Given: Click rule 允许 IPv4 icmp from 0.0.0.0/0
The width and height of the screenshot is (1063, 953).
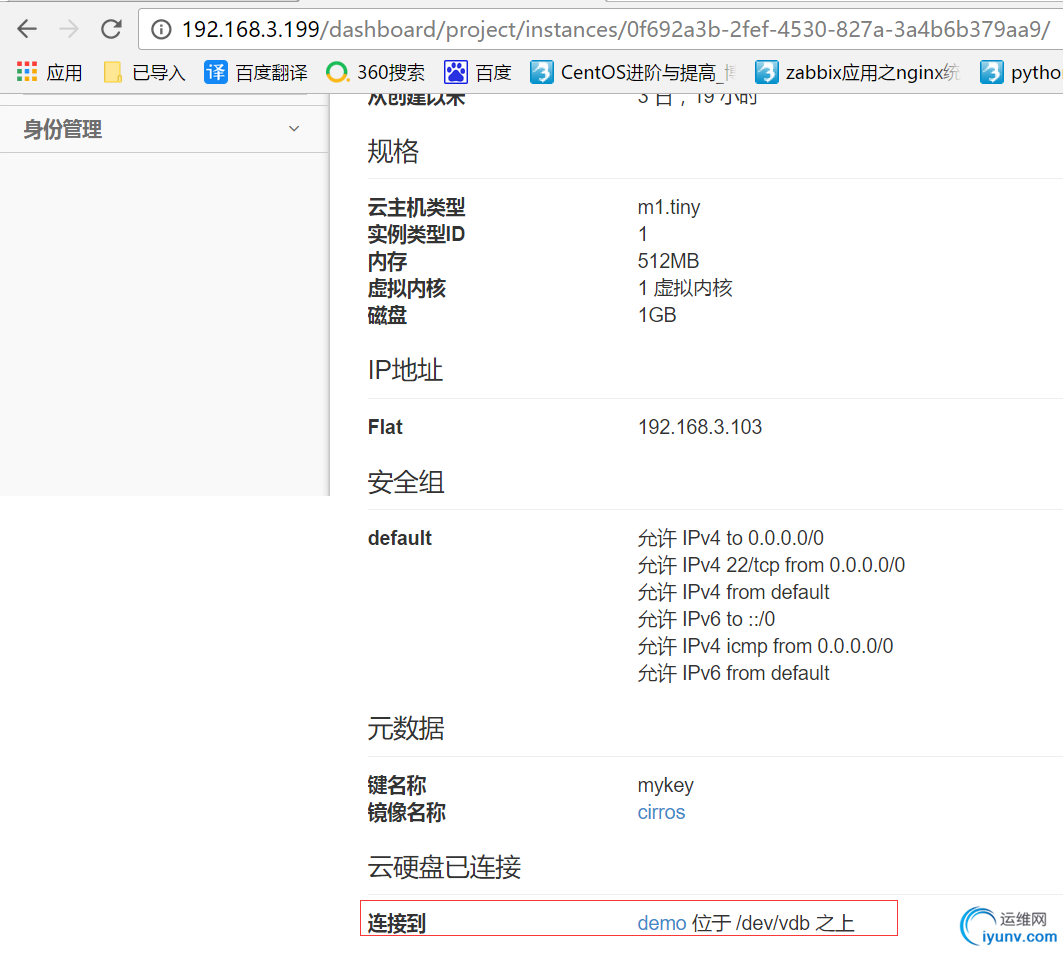Looking at the screenshot, I should [765, 647].
